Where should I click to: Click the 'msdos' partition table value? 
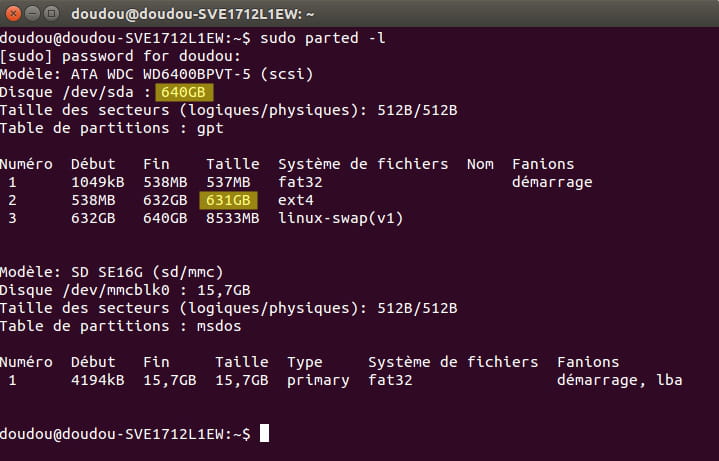[x=219, y=326]
